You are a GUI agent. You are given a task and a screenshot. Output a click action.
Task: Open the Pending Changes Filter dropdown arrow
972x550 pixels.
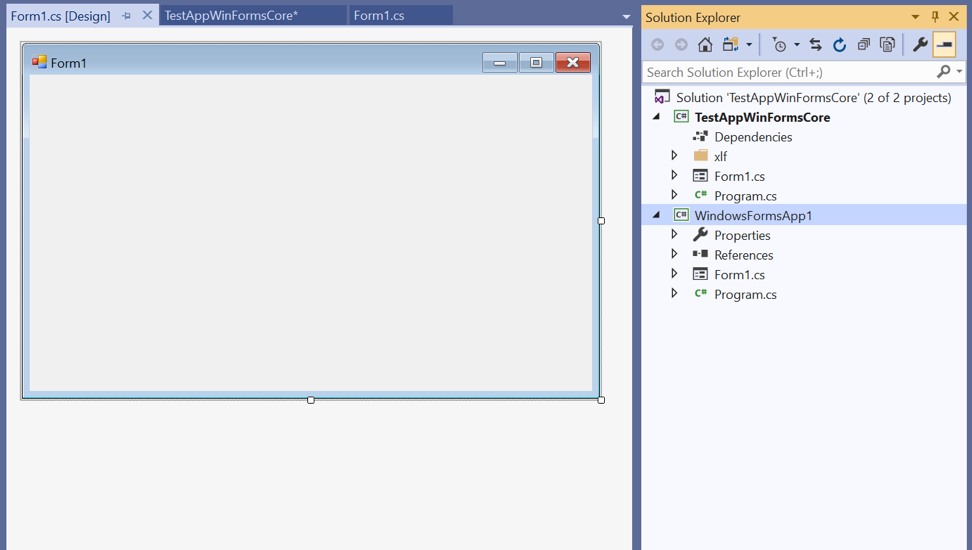pos(797,45)
